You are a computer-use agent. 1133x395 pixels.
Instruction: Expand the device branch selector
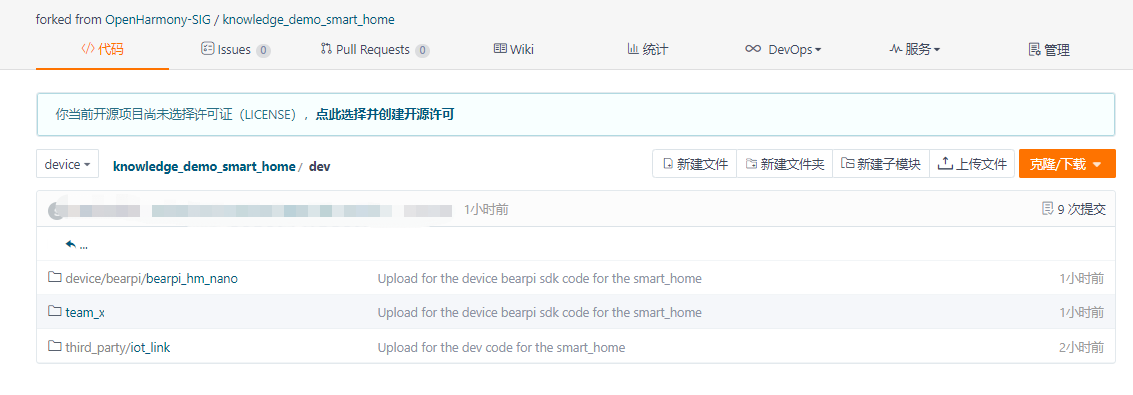point(67,164)
